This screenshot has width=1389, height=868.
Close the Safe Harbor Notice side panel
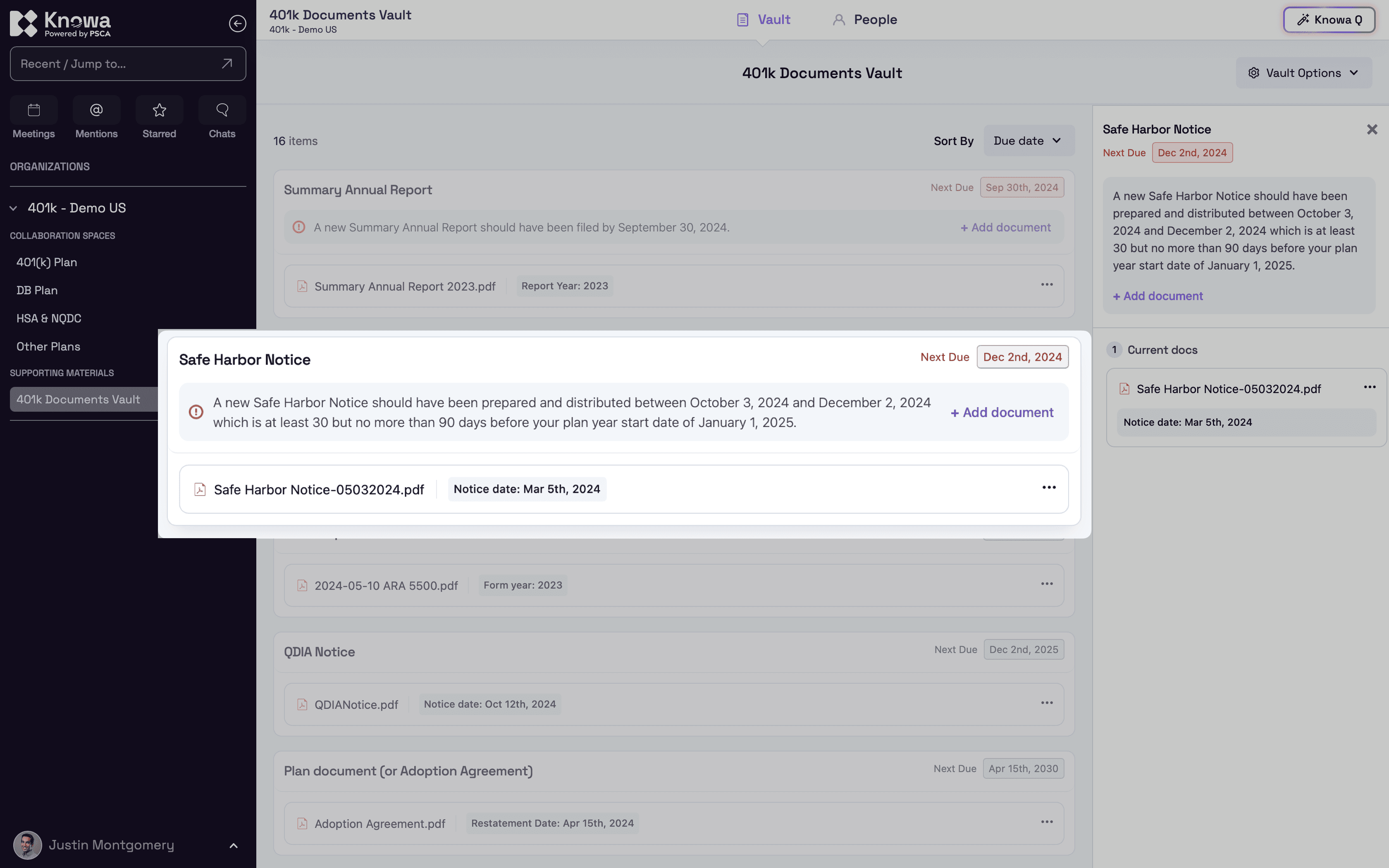pyautogui.click(x=1372, y=130)
